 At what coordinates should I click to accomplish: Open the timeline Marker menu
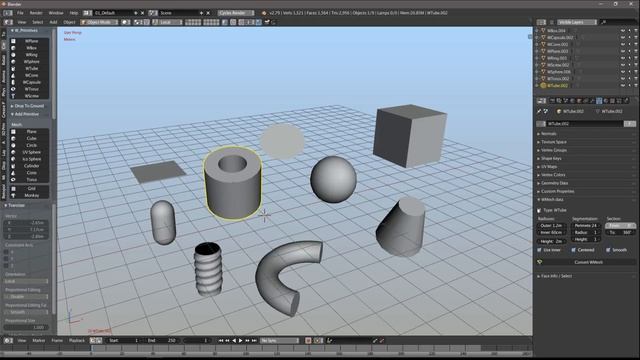tap(39, 340)
